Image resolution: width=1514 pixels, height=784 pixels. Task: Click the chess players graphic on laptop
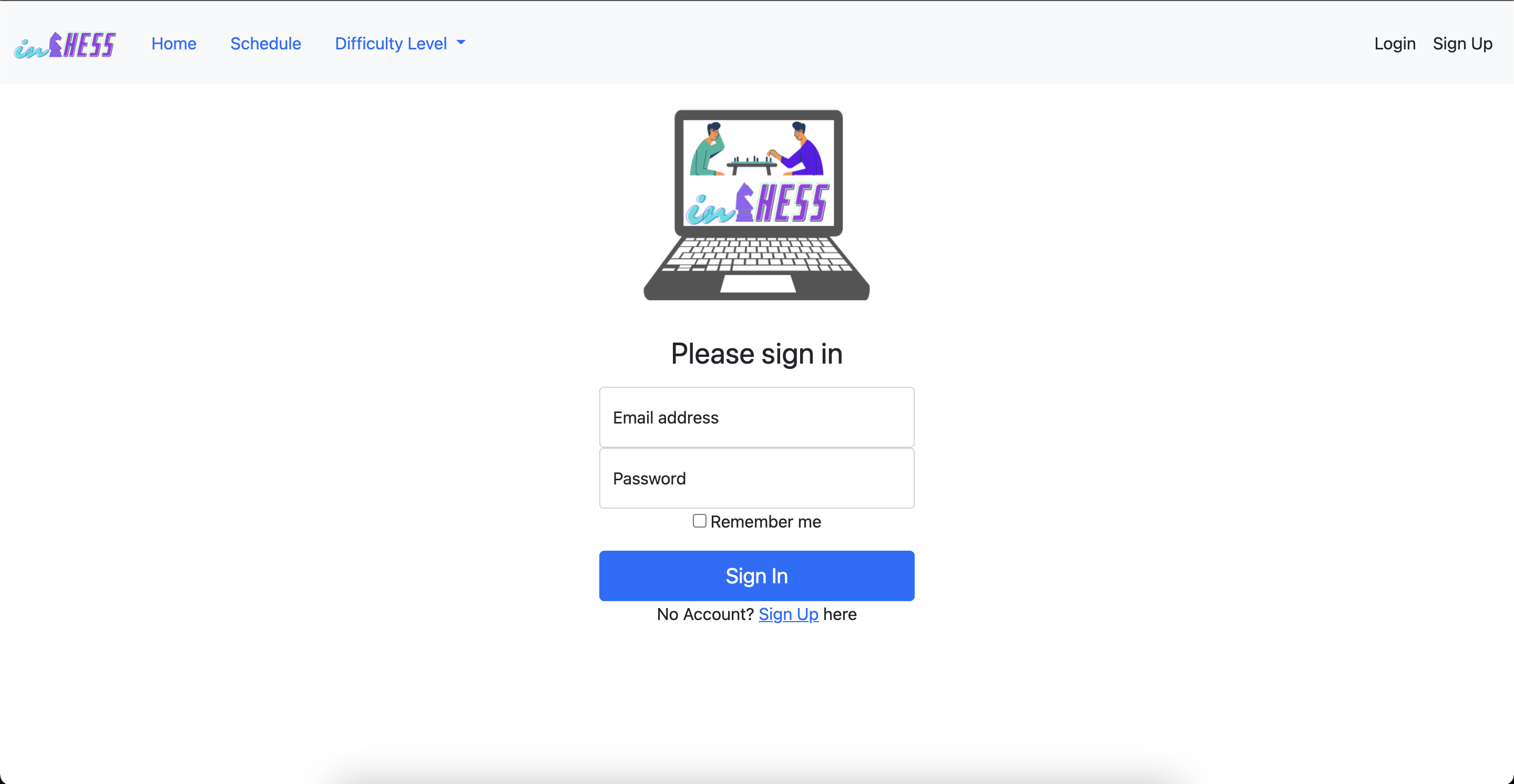pos(757,149)
